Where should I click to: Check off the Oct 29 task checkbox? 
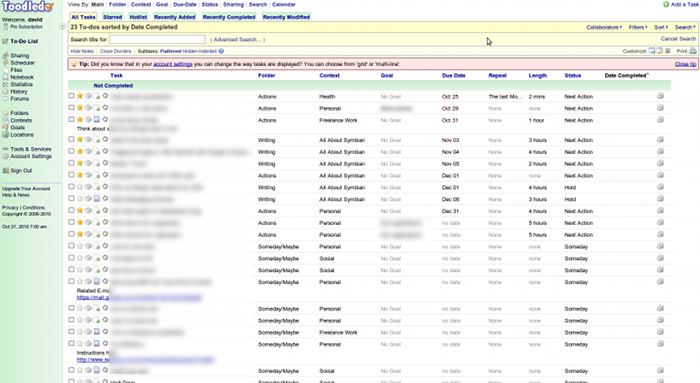tap(71, 108)
